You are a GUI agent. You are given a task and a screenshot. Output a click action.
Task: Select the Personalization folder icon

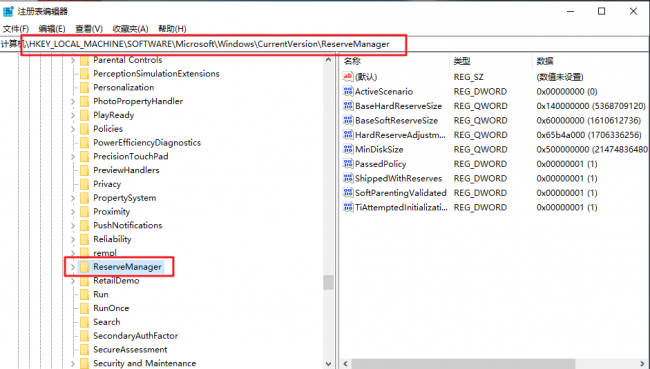click(84, 87)
